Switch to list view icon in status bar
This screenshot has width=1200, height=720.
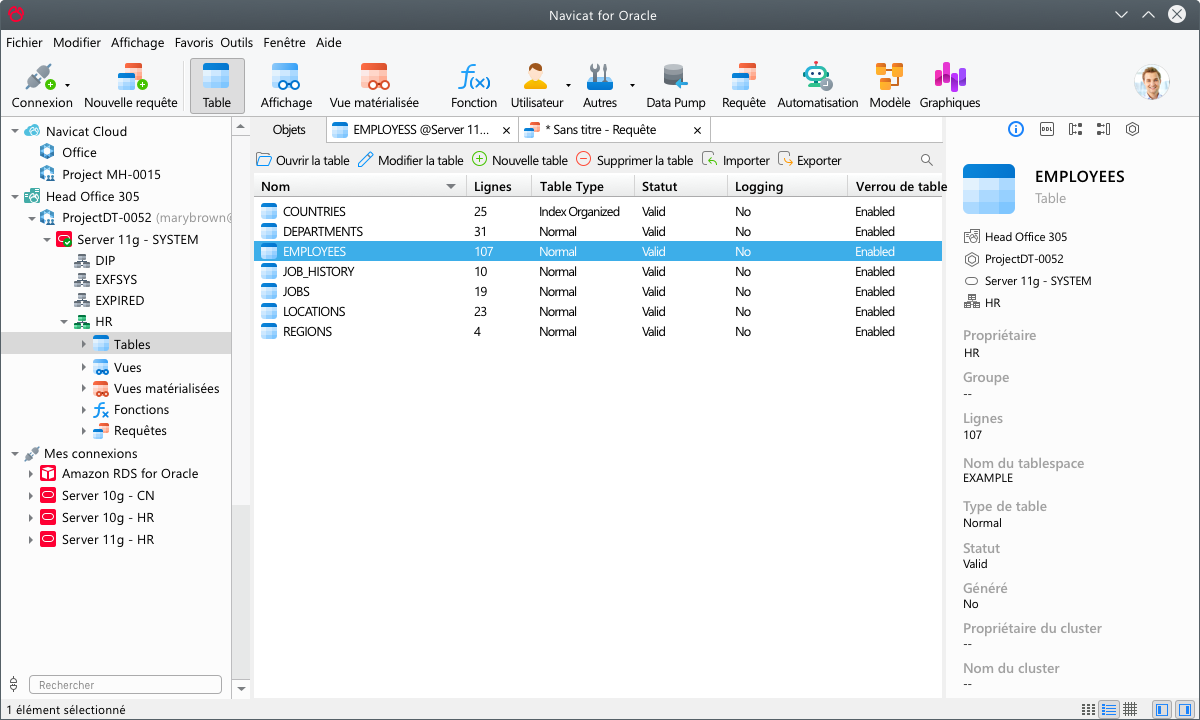coord(1089,709)
